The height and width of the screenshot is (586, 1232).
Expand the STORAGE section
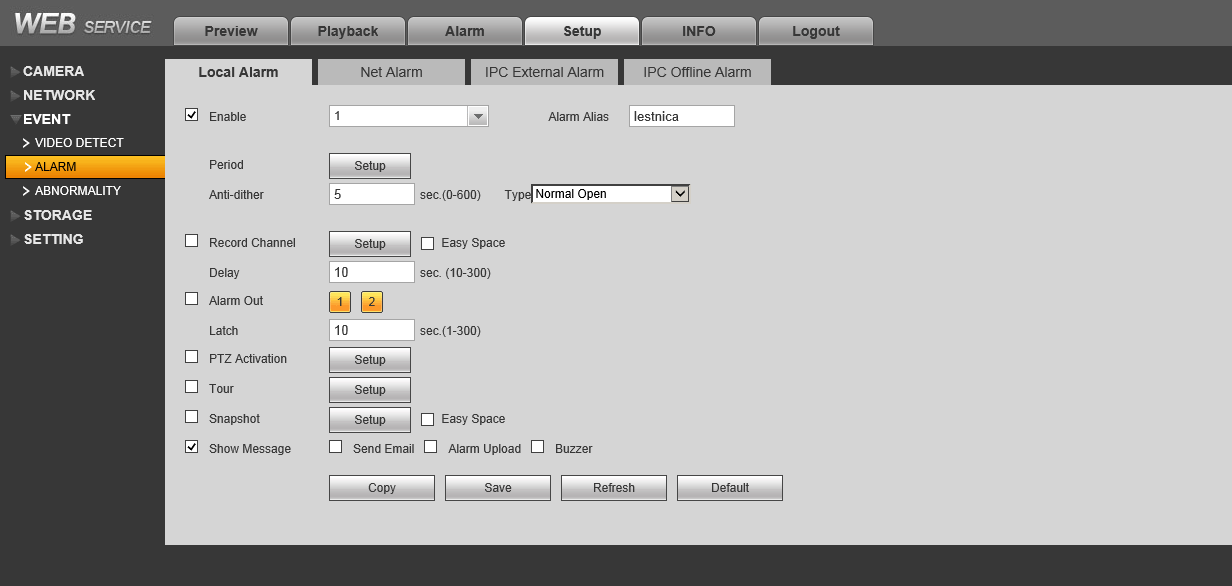(x=57, y=215)
